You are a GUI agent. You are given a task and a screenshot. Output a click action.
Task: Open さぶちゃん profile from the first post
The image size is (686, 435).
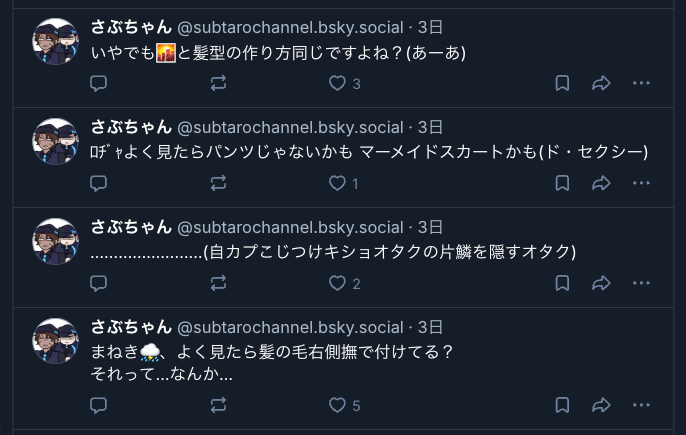coord(130,27)
